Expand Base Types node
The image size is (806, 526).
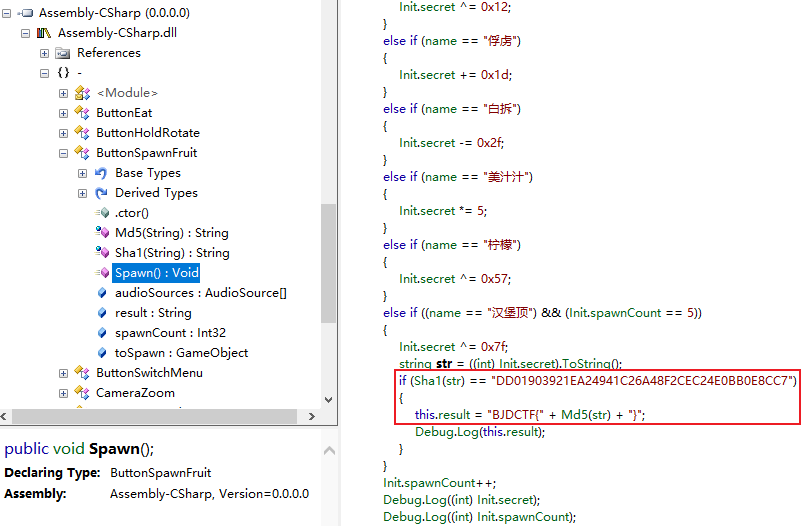point(82,173)
